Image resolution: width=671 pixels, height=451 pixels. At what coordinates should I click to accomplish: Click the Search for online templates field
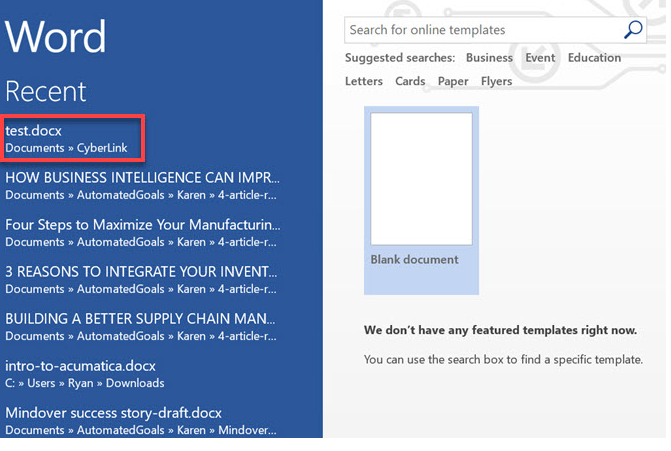pyautogui.click(x=480, y=30)
